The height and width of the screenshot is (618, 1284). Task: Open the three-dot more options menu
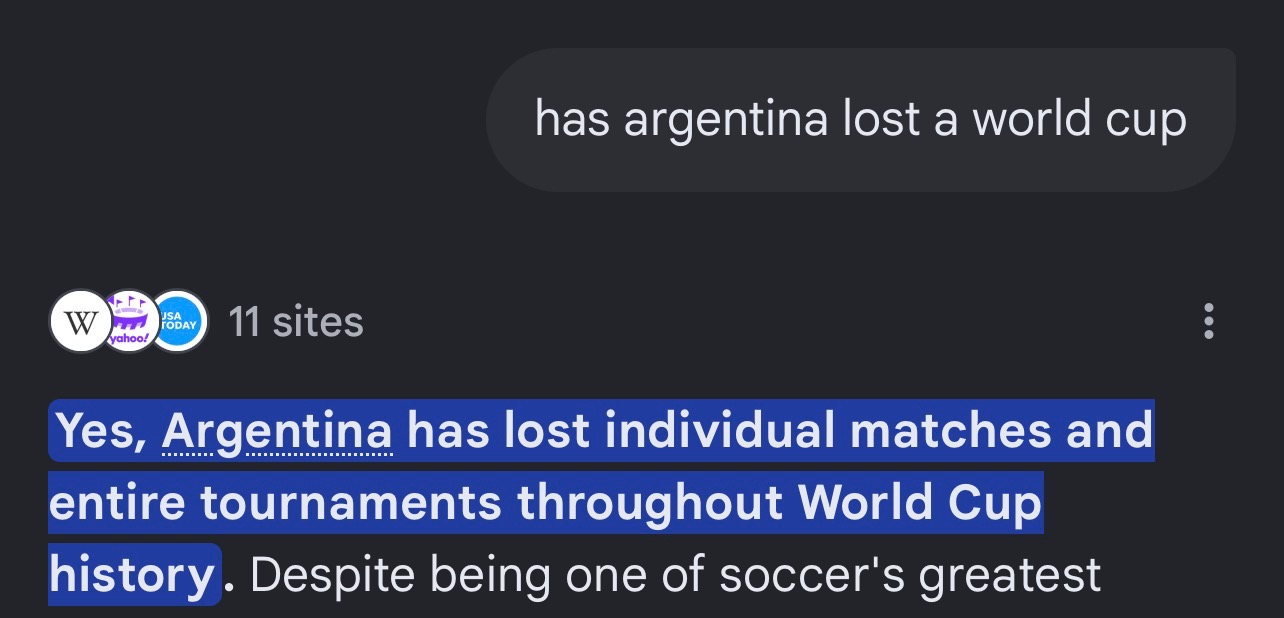pos(1208,322)
